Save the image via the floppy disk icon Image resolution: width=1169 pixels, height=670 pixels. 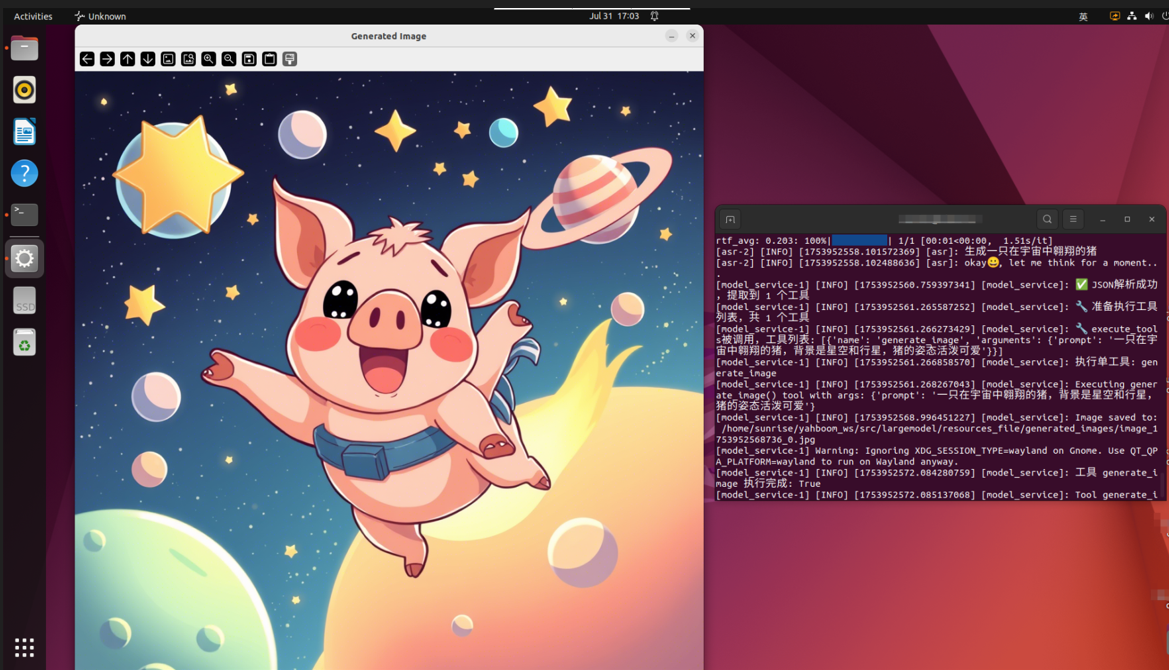(249, 59)
